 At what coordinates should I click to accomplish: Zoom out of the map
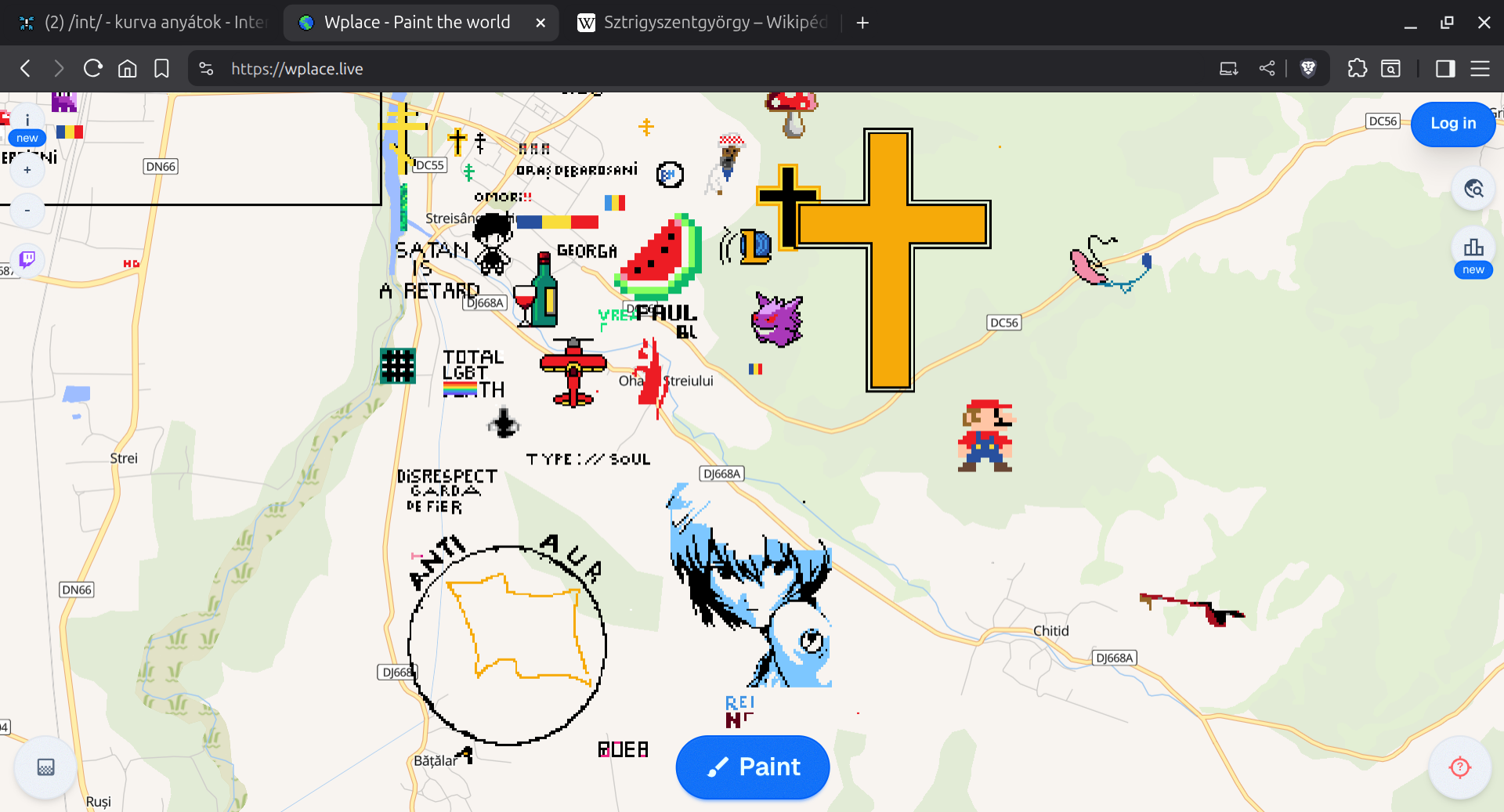click(x=27, y=211)
